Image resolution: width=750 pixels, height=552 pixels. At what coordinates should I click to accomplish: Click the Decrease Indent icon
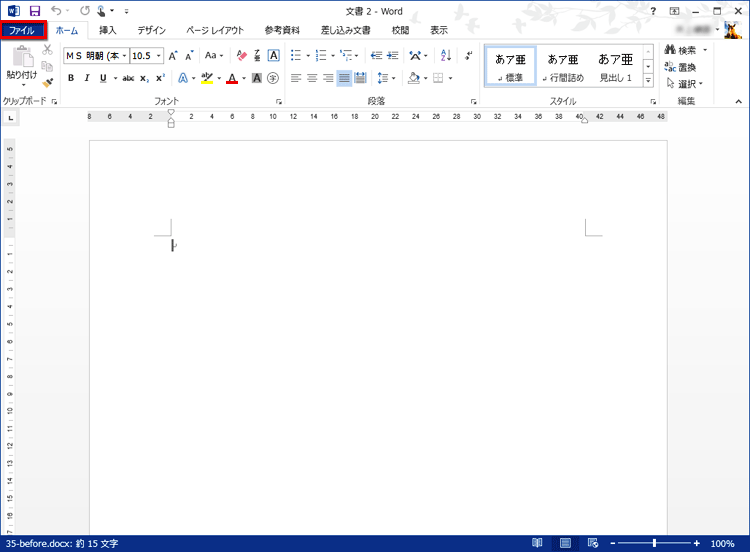(x=376, y=55)
